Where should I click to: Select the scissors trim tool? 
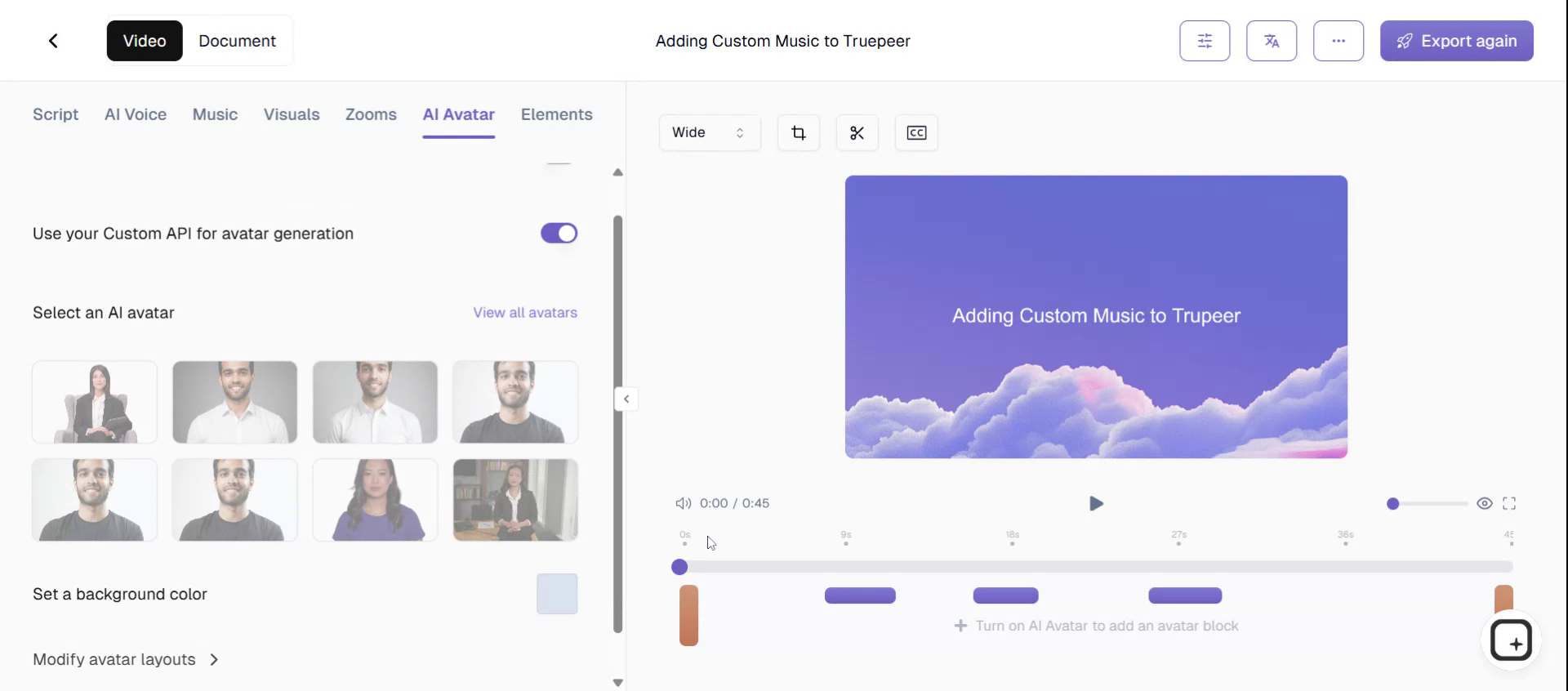857,132
